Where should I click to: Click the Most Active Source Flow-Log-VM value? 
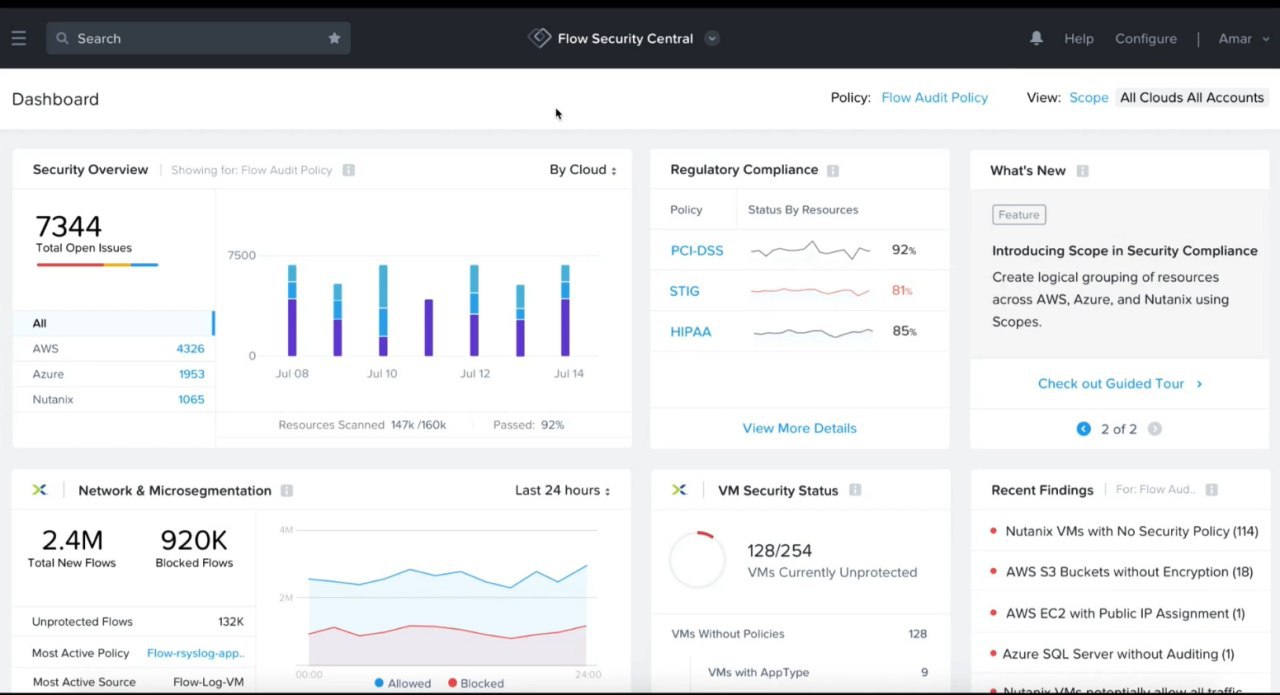click(208, 682)
